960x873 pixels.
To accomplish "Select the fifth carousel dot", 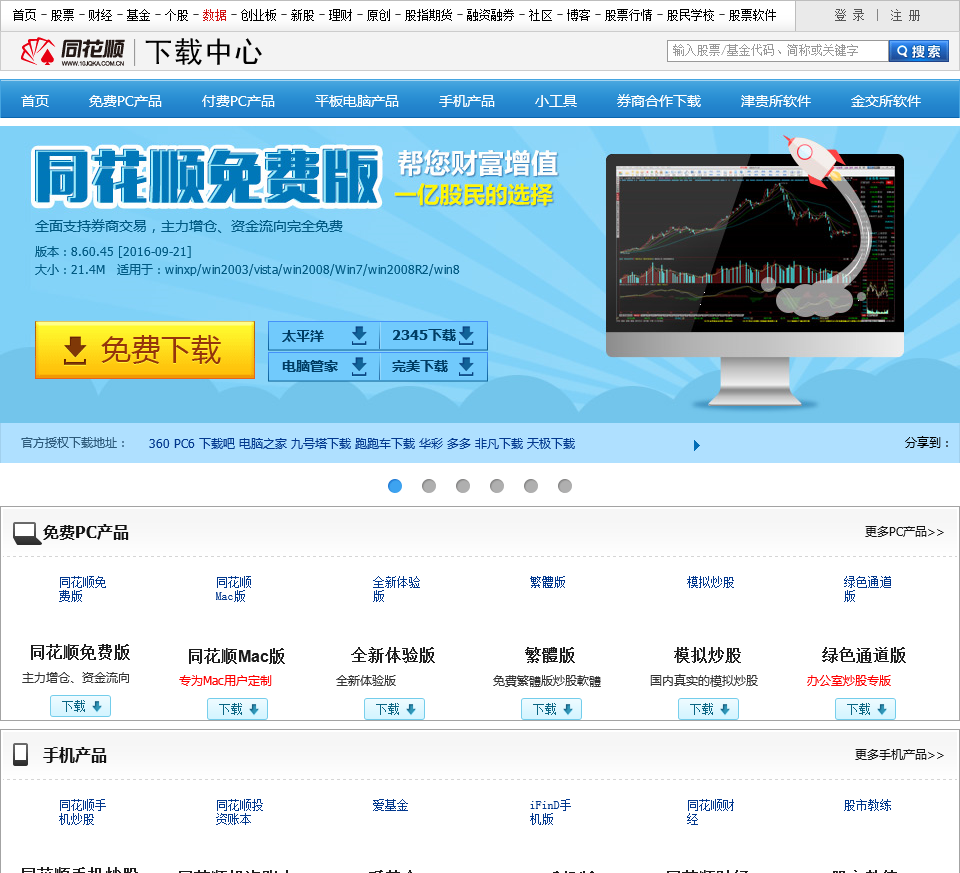I will point(531,486).
